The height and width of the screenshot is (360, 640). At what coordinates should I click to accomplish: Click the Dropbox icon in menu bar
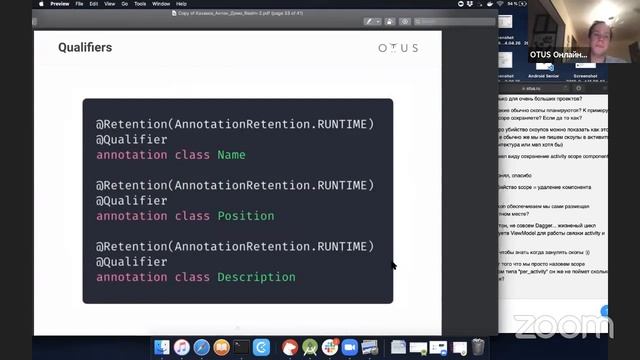coord(470,4)
